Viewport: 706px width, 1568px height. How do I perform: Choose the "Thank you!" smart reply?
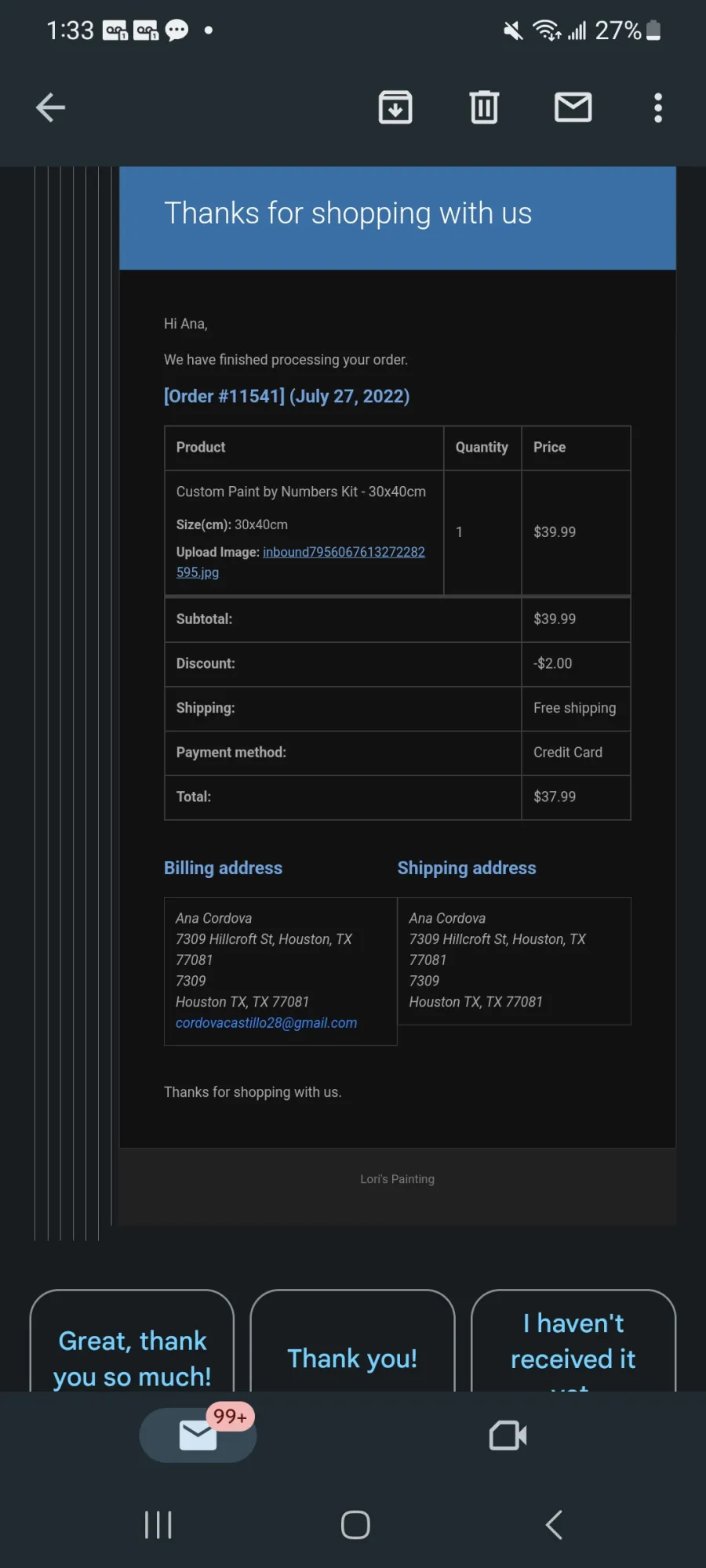coord(352,1341)
